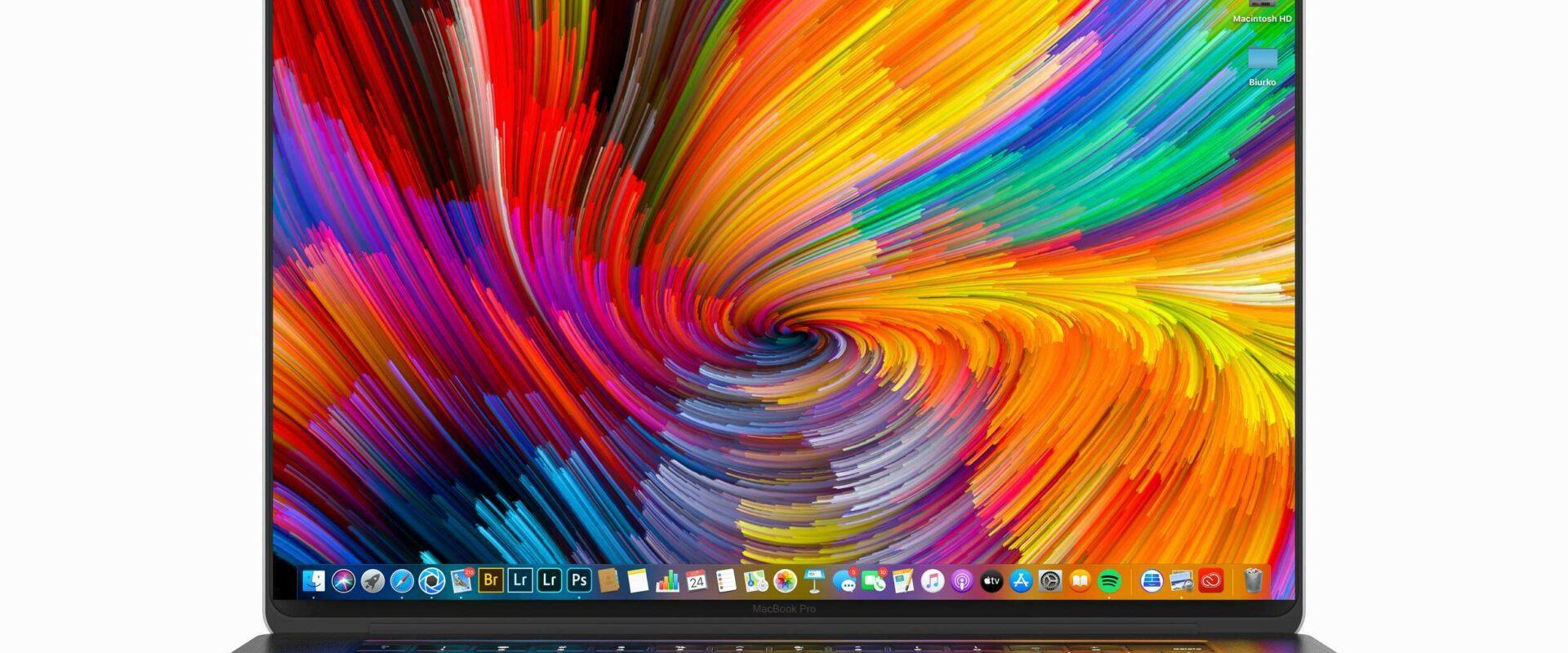The height and width of the screenshot is (653, 1568).
Task: Launch Adobe Bridge (Br) icon
Action: (491, 580)
